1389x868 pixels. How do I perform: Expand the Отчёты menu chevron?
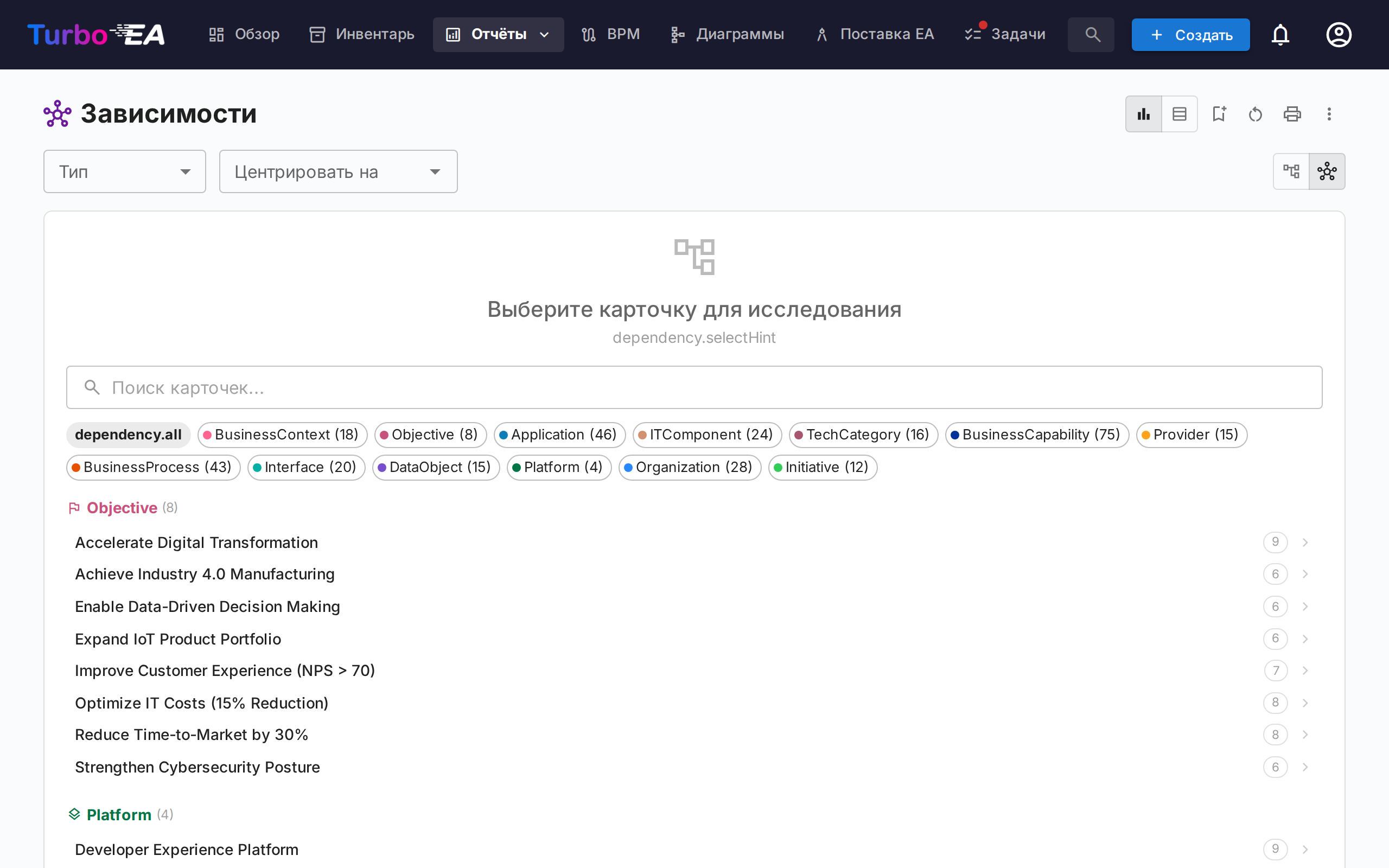pyautogui.click(x=544, y=34)
